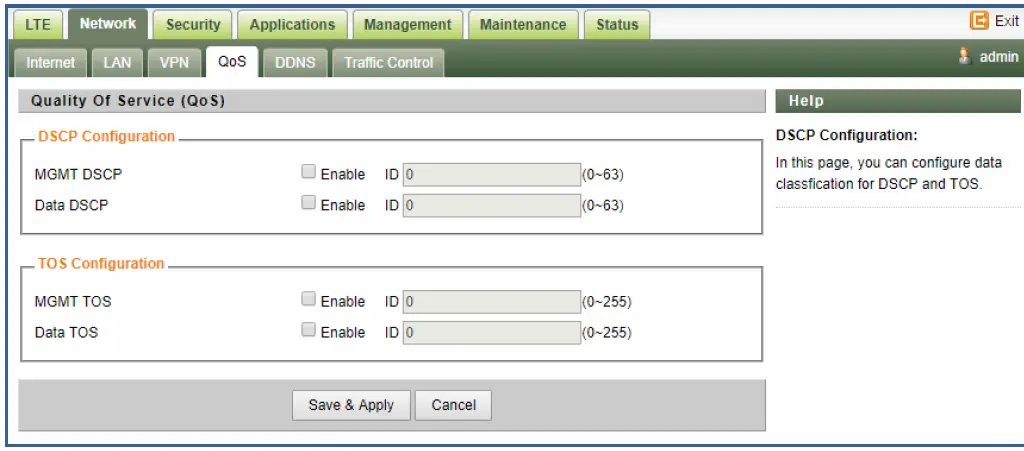Enable the Data DSCP checkbox
Image resolution: width=1024 pixels, height=451 pixels.
coord(309,203)
